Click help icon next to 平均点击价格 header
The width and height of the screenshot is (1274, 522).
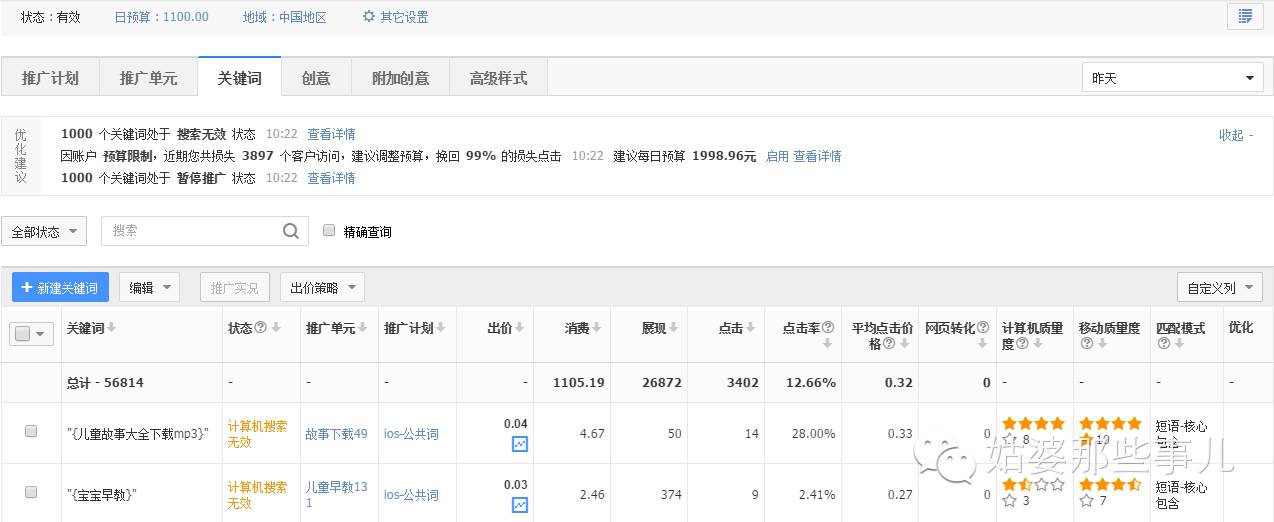click(888, 344)
